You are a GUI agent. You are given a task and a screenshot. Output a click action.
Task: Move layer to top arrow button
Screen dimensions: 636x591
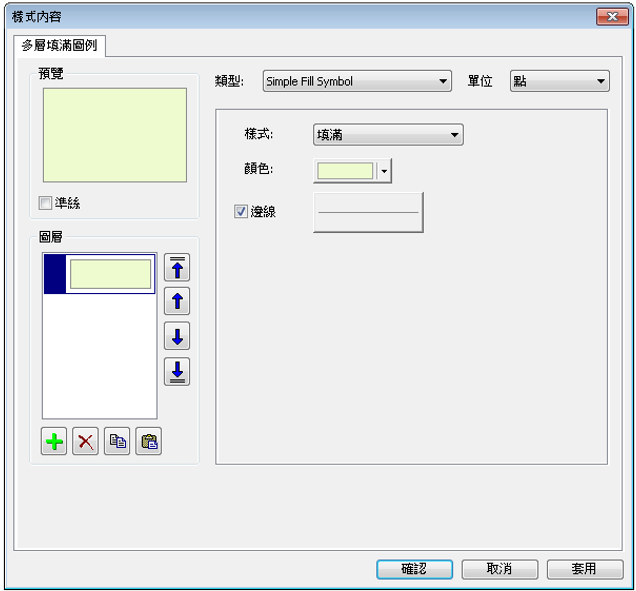click(x=177, y=267)
